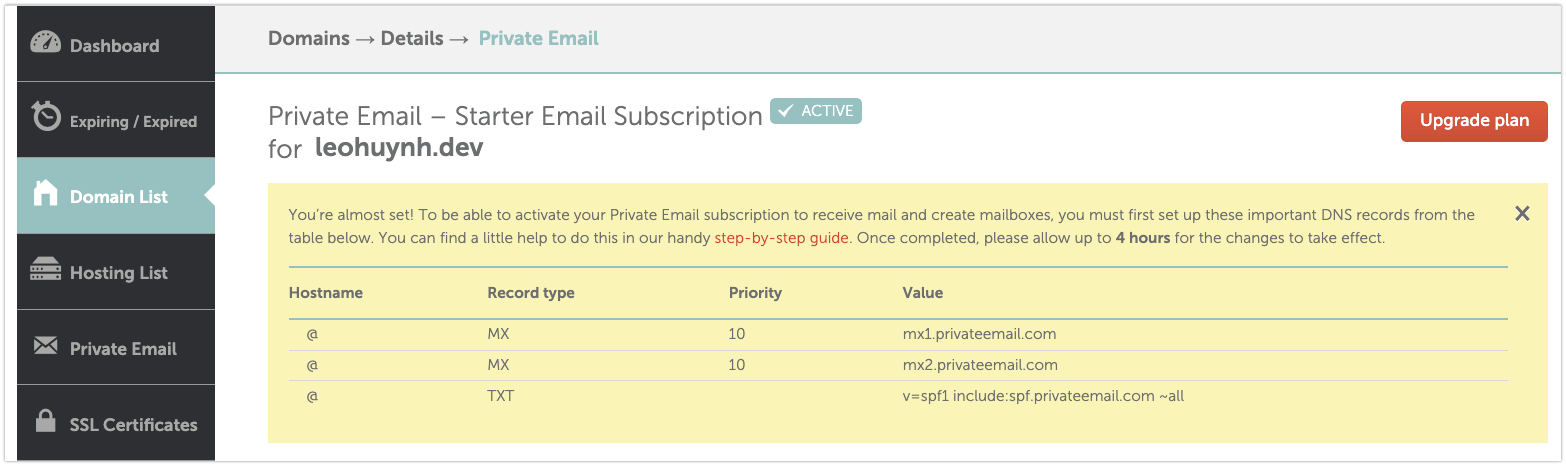Click the mx1.privateemail.com record value
This screenshot has height=466, width=1566.
[979, 334]
